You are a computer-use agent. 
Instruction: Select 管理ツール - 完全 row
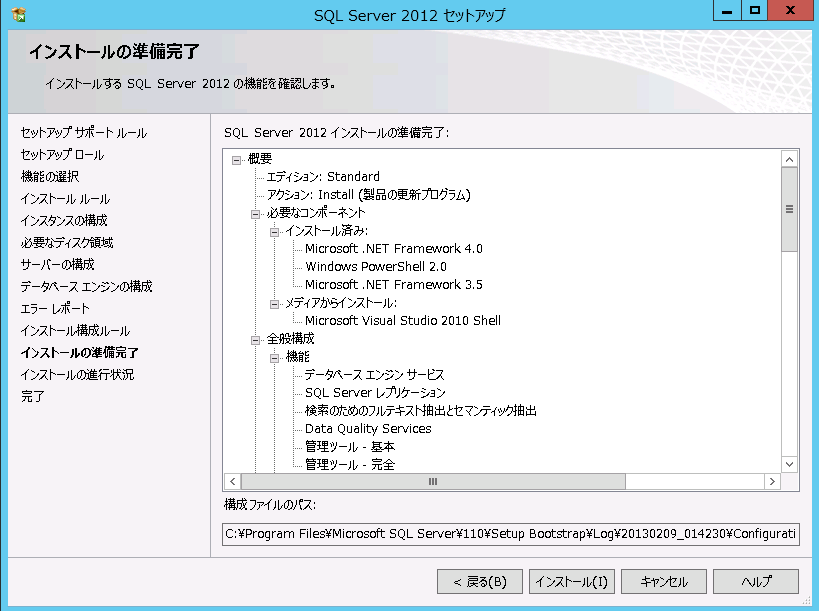(350, 465)
